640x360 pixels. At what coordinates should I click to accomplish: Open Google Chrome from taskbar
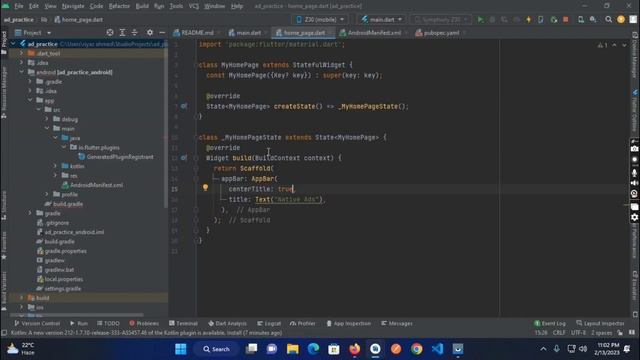pos(416,349)
